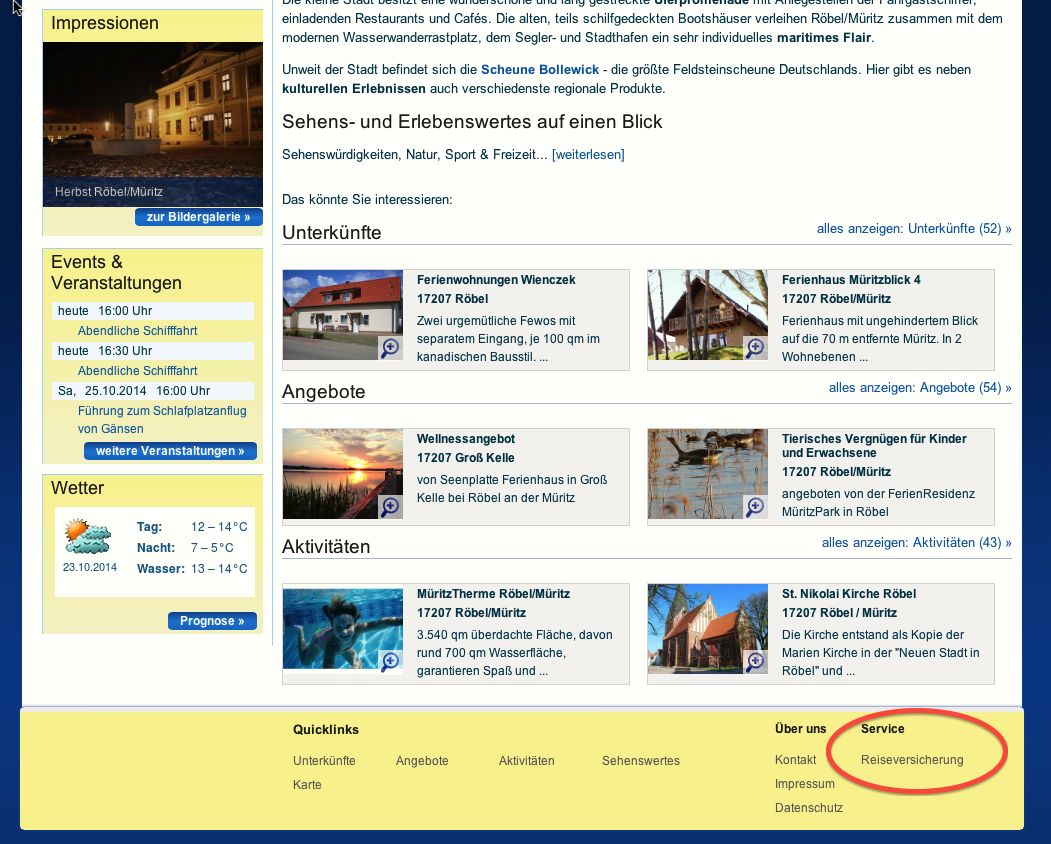Click the St. Nikolai church thumbnail
The height and width of the screenshot is (844, 1051).
coord(708,629)
